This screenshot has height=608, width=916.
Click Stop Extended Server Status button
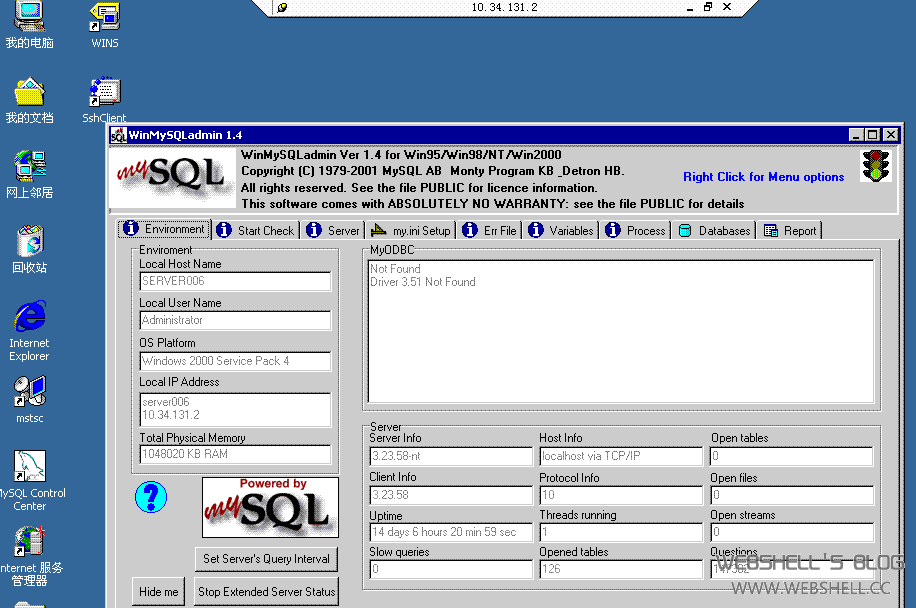[266, 592]
